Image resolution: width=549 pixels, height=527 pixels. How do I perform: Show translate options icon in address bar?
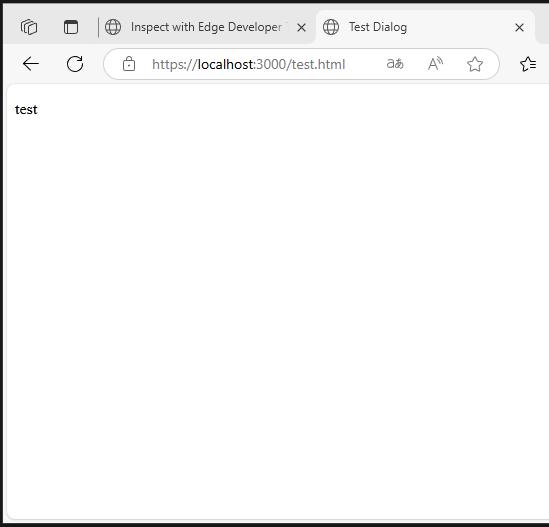pyautogui.click(x=395, y=64)
